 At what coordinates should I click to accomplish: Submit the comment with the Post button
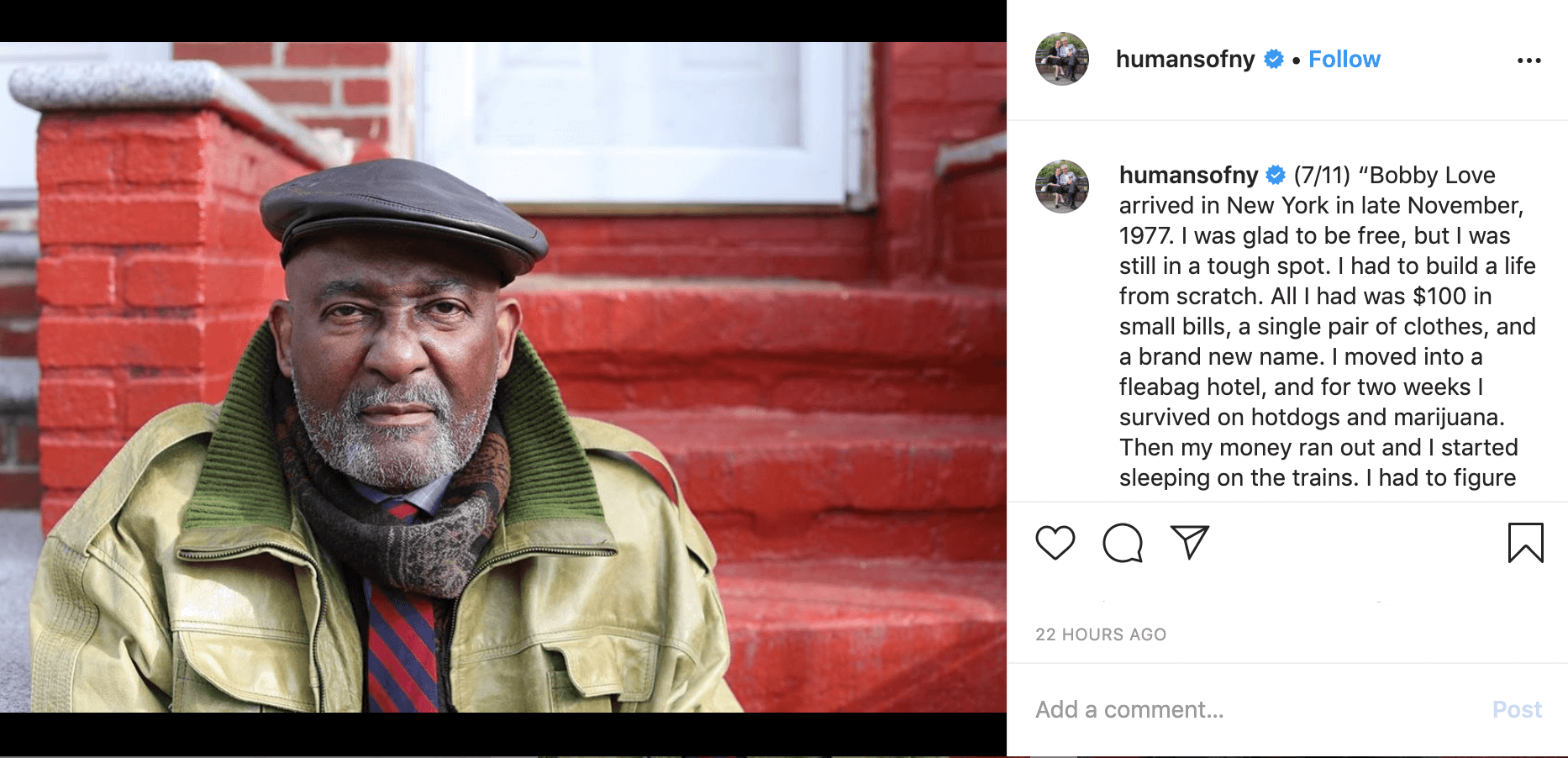(x=1517, y=710)
